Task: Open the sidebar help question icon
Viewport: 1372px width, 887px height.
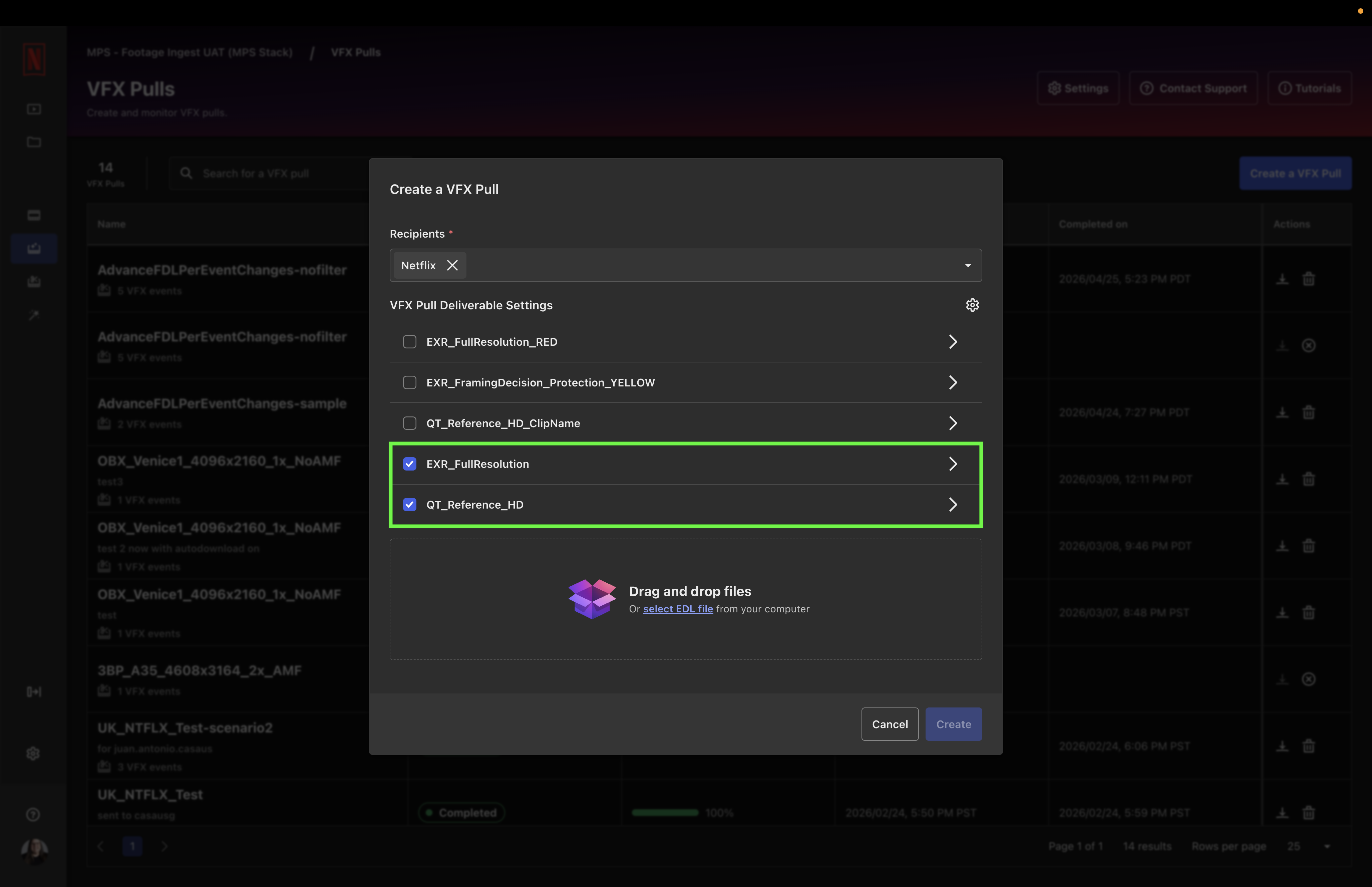Action: pyautogui.click(x=33, y=815)
